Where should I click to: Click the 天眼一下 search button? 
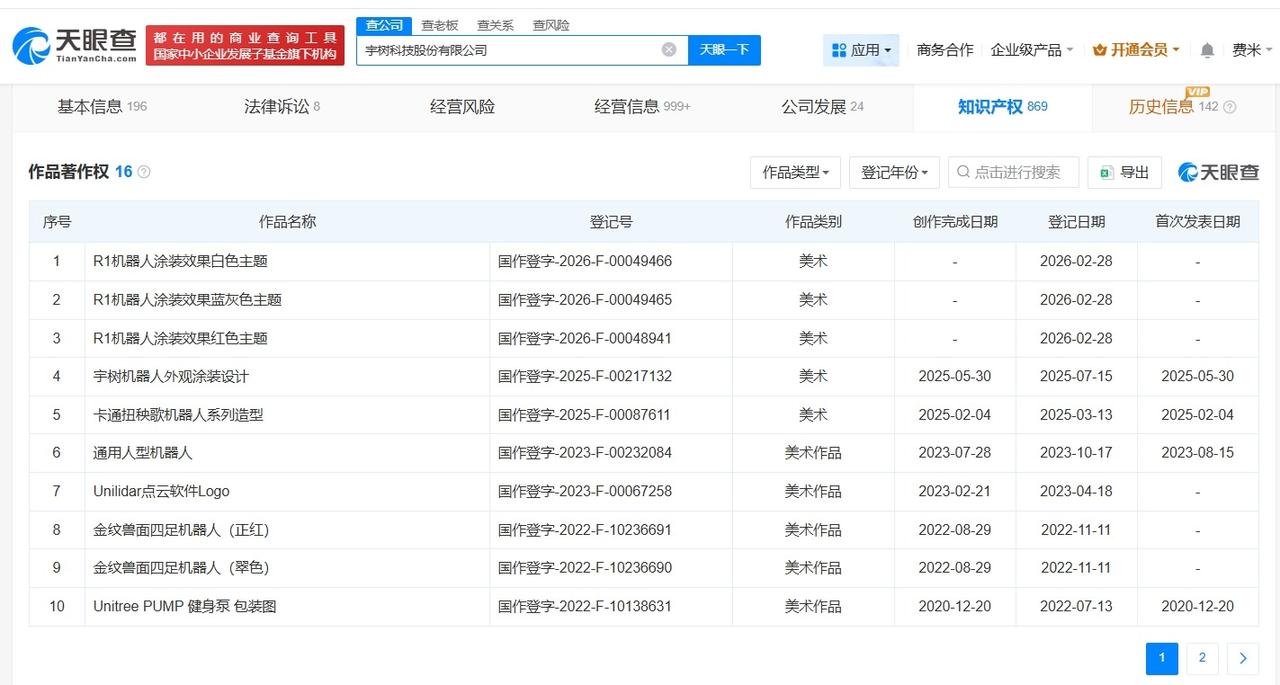tap(725, 48)
